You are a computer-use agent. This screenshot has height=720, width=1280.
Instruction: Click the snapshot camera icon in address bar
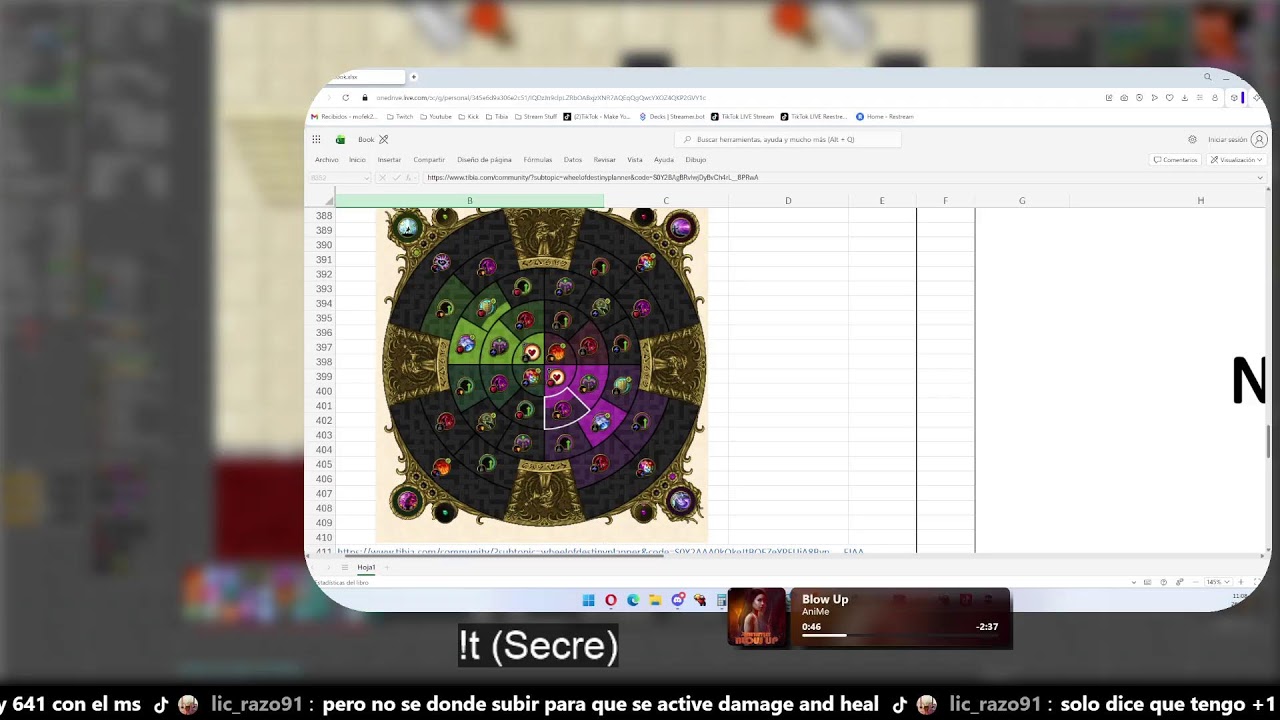(1124, 98)
